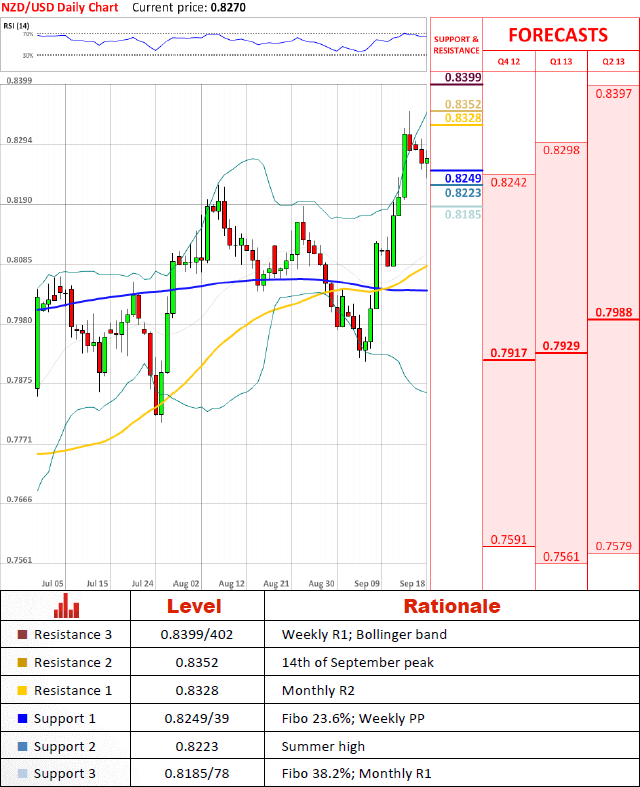The height and width of the screenshot is (787, 640).
Task: Click the FORECASTS heading
Action: click(558, 35)
